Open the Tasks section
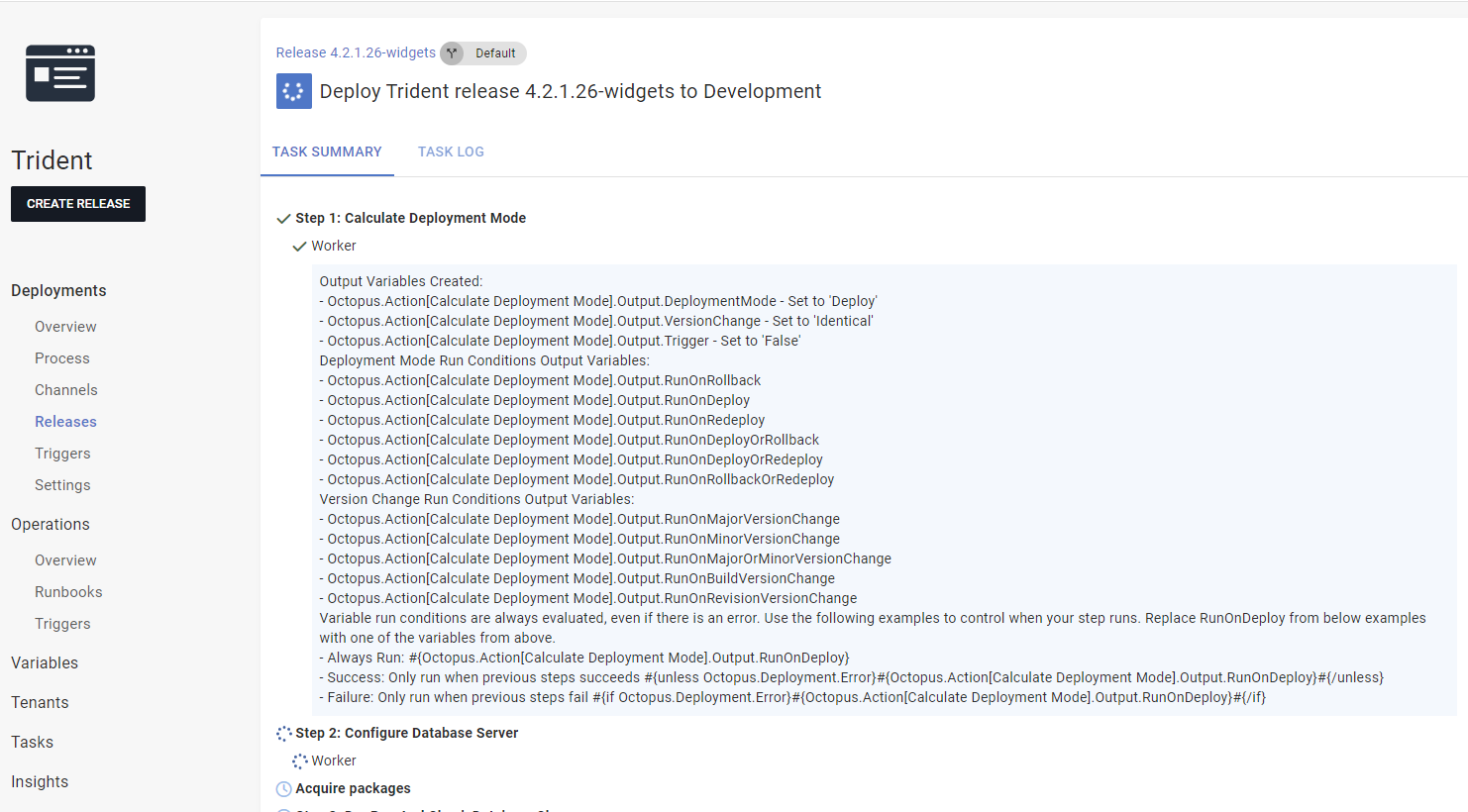The width and height of the screenshot is (1468, 812). point(32,742)
